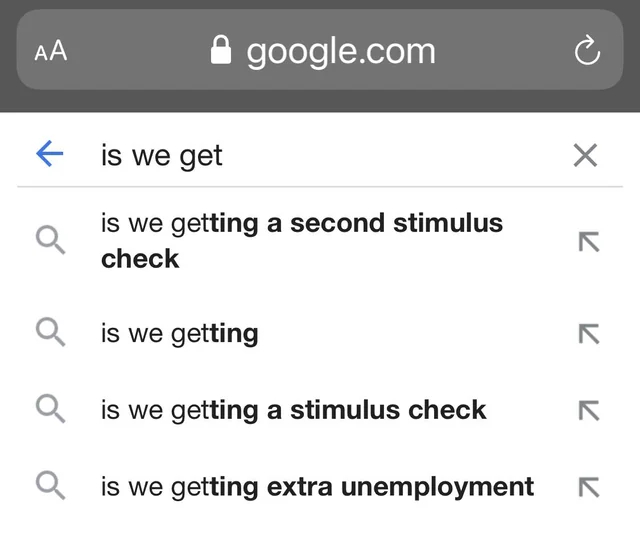Tap the AA text size button
Screen dimensions: 640x537
50,52
